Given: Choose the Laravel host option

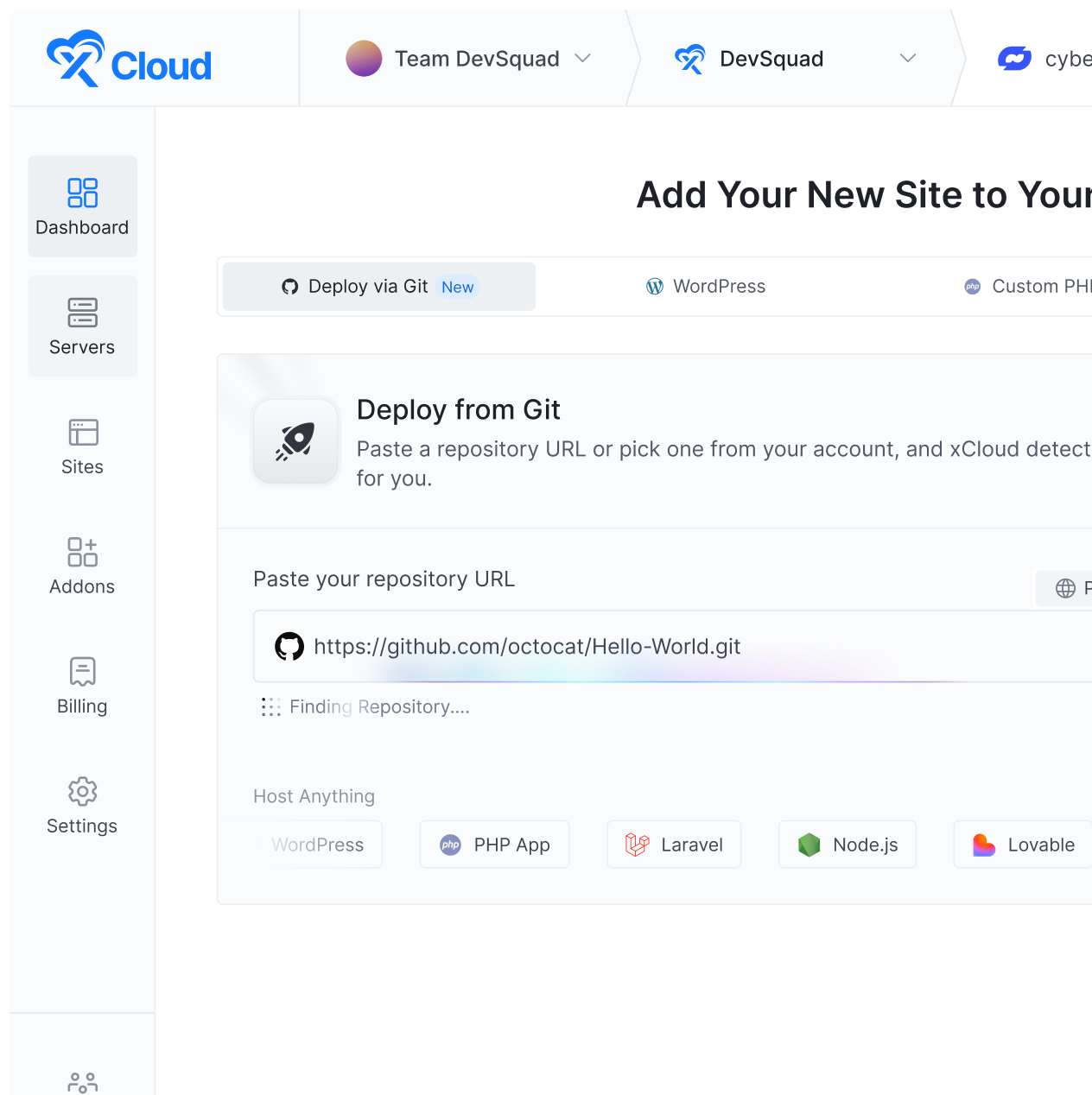Looking at the screenshot, I should 675,845.
